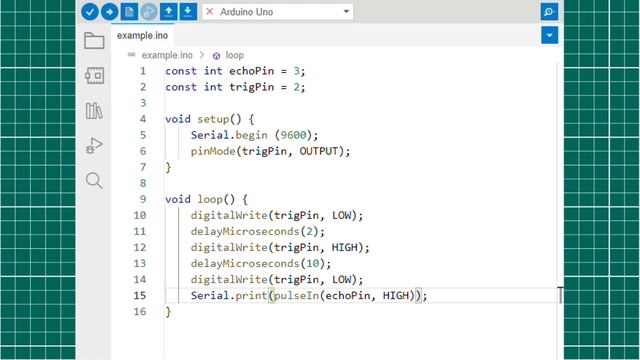Click the greyed-out debug button in toolbar

coord(149,12)
